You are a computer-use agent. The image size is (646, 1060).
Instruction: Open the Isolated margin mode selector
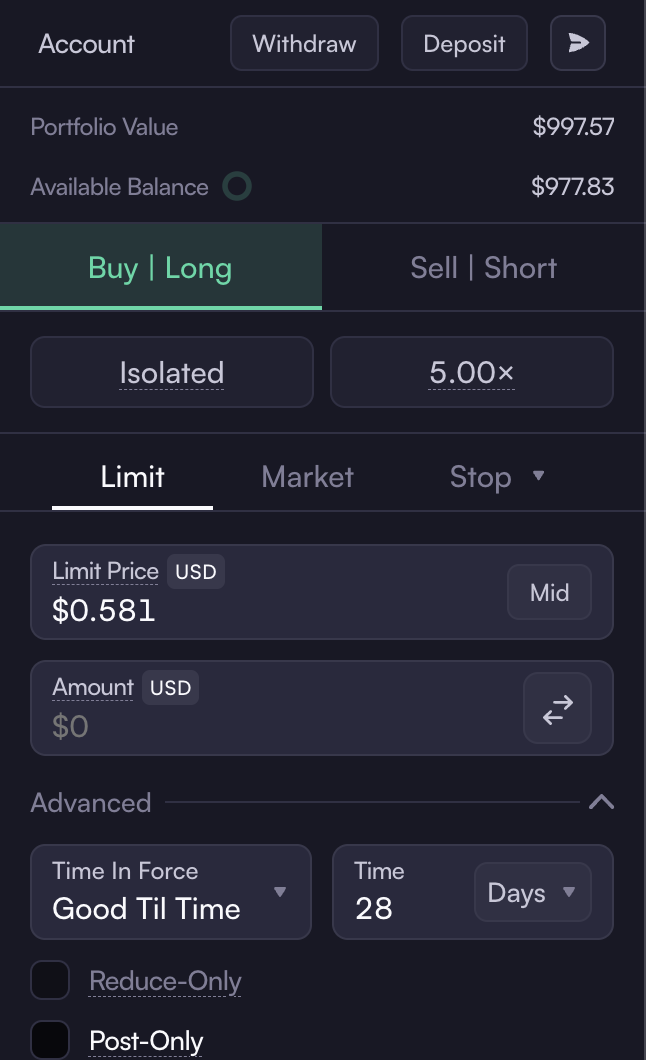(x=172, y=372)
